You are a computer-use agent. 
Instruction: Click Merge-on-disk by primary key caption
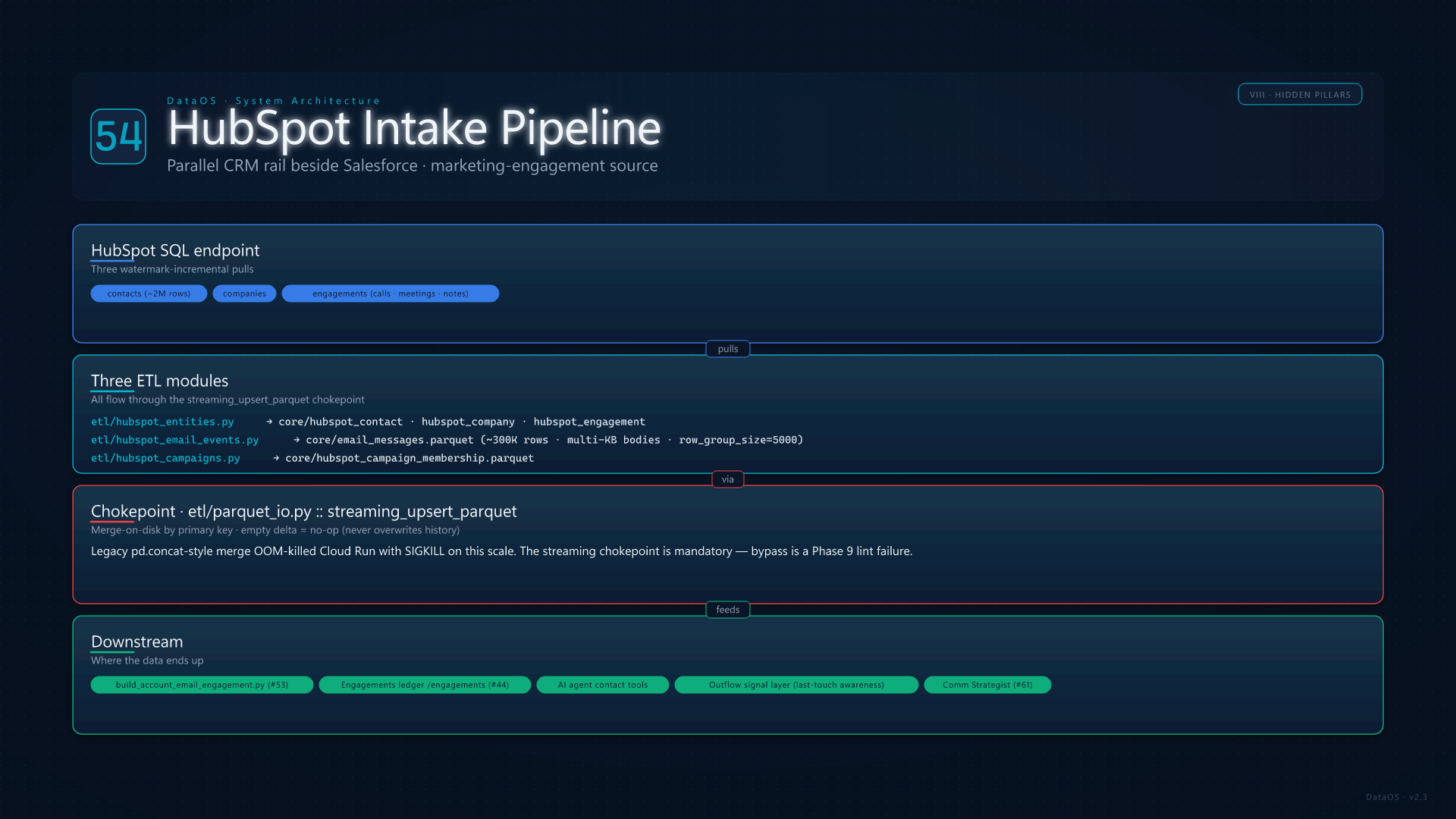coord(275,530)
